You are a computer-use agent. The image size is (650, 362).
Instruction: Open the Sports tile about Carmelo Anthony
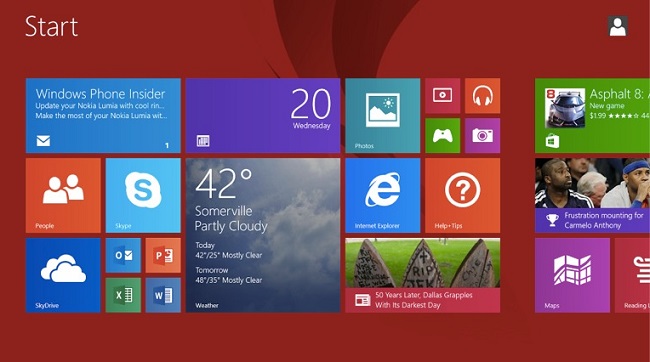point(592,195)
